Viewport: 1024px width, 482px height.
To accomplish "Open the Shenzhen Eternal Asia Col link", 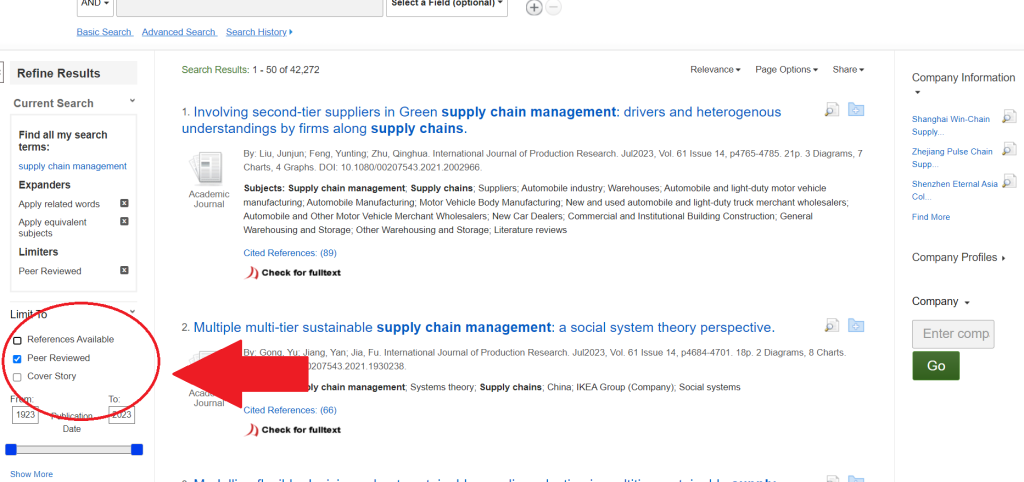I will pyautogui.click(x=955, y=190).
